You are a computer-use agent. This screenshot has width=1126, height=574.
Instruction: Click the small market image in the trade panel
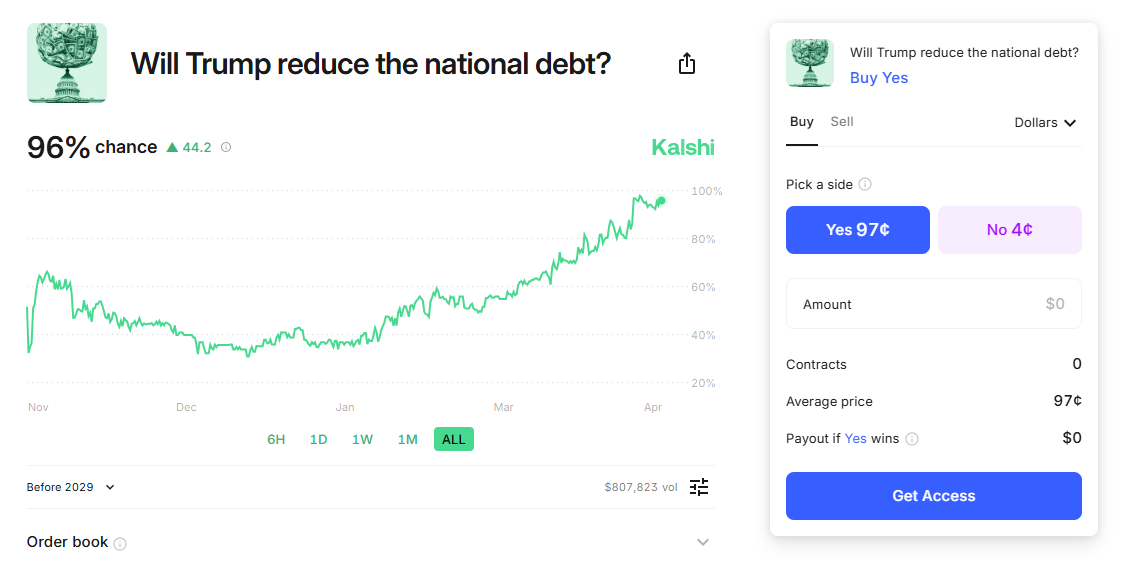point(810,63)
